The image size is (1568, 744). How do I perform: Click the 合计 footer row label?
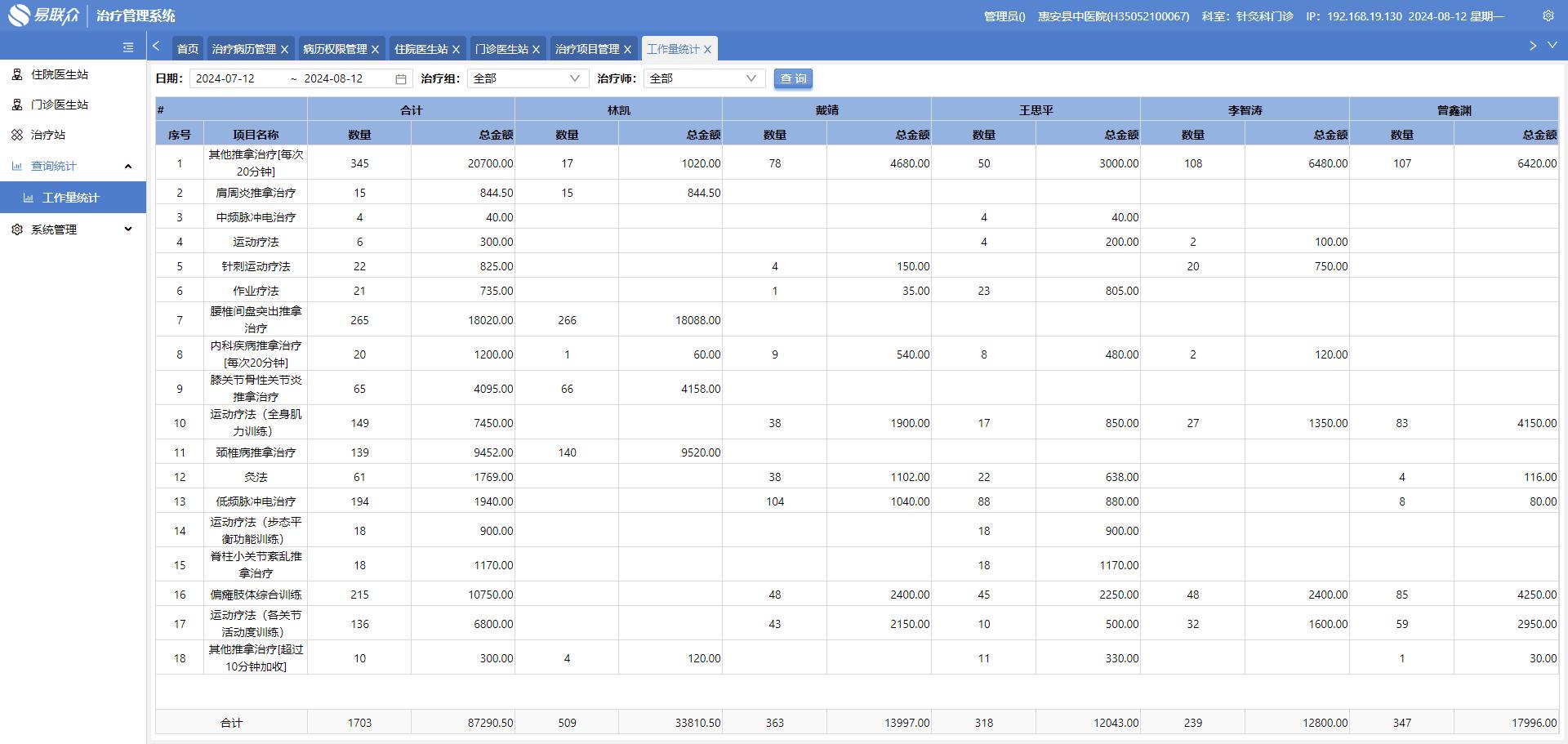pos(232,723)
